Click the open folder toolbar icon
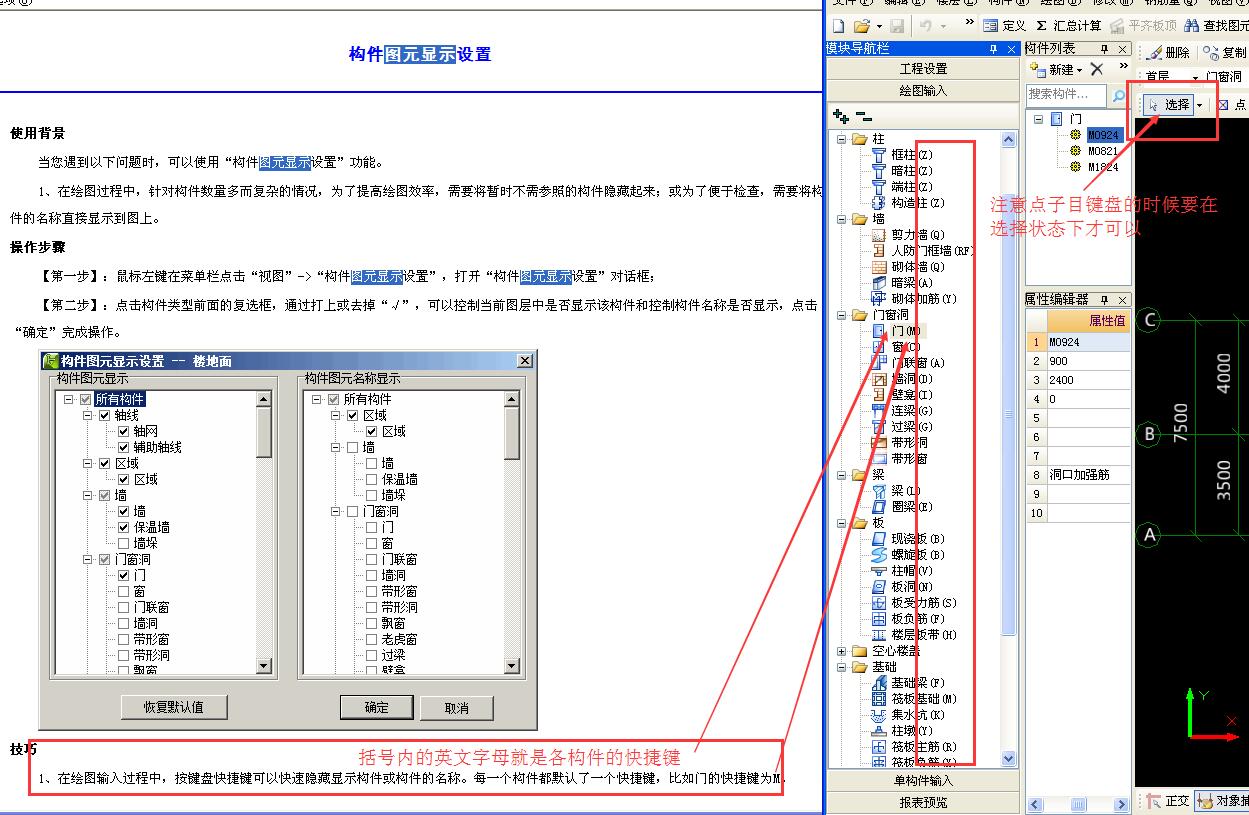 (x=861, y=26)
